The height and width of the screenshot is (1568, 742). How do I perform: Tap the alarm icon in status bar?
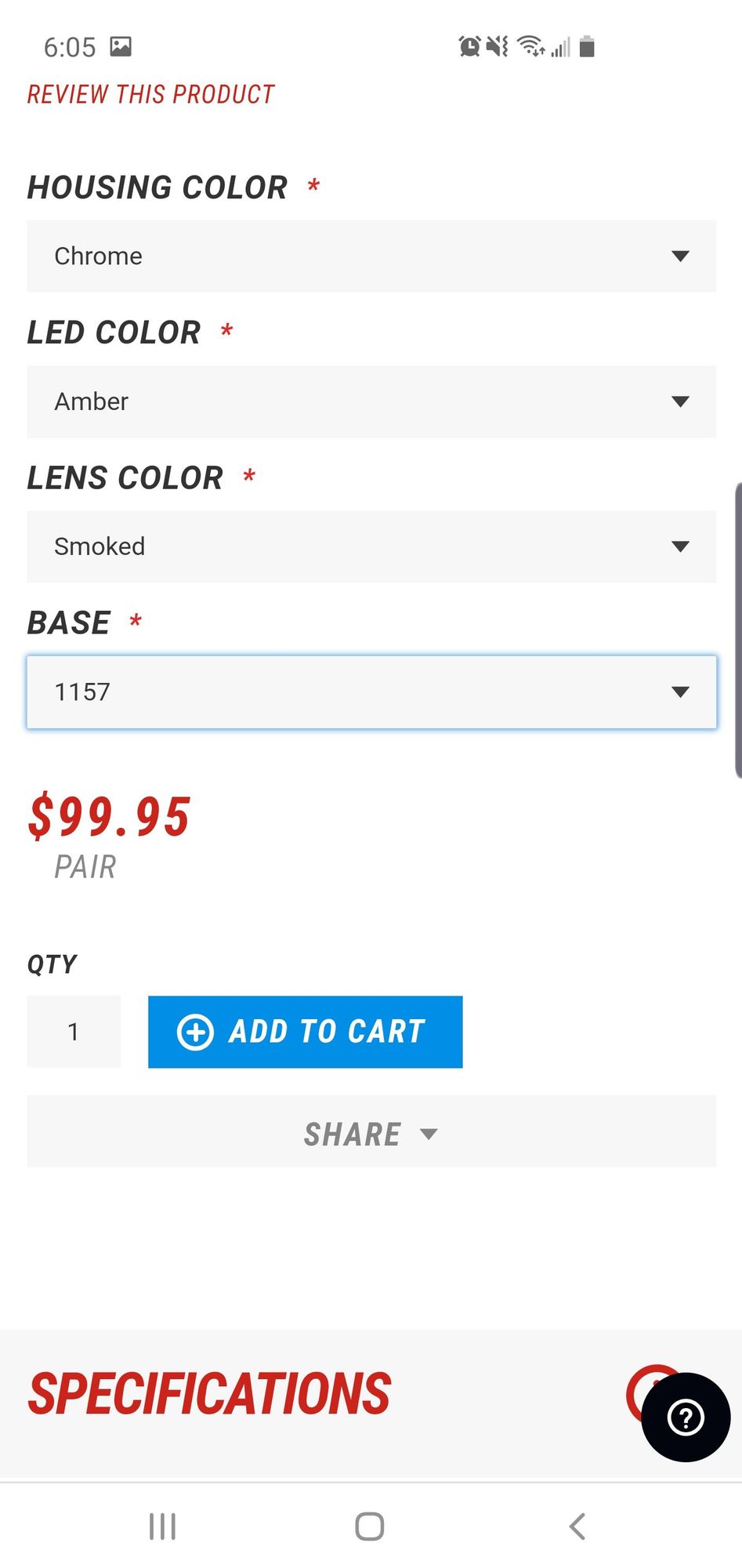point(469,47)
